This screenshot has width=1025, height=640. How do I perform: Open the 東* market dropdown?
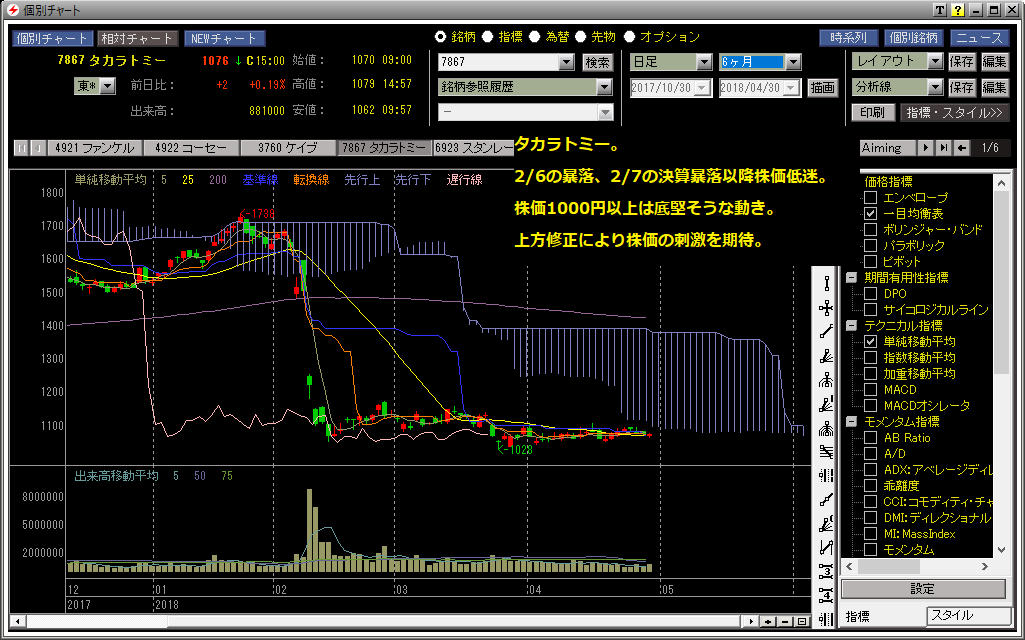(x=109, y=86)
